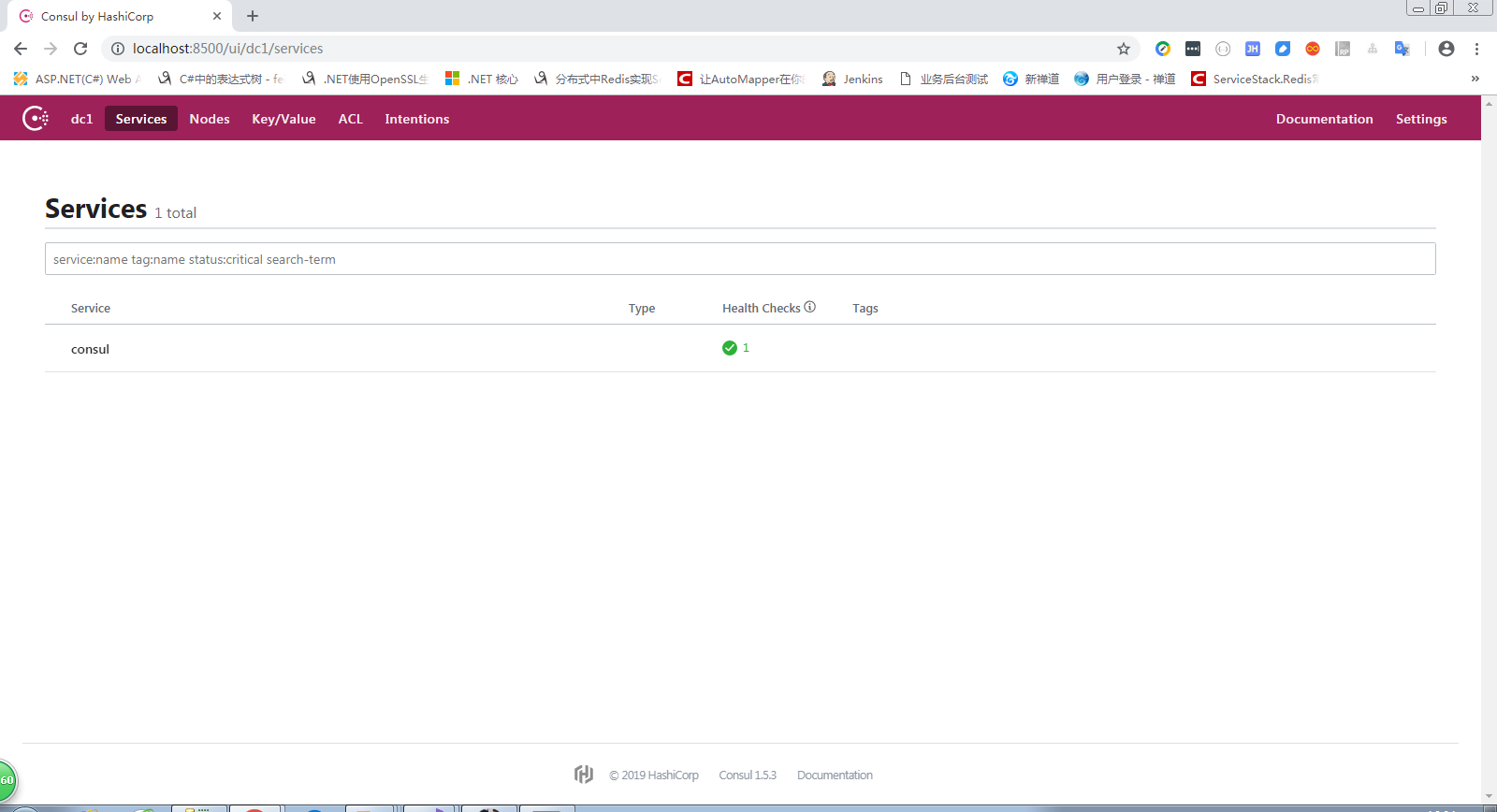Click the user profile avatar icon
1497x812 pixels.
coord(1446,49)
